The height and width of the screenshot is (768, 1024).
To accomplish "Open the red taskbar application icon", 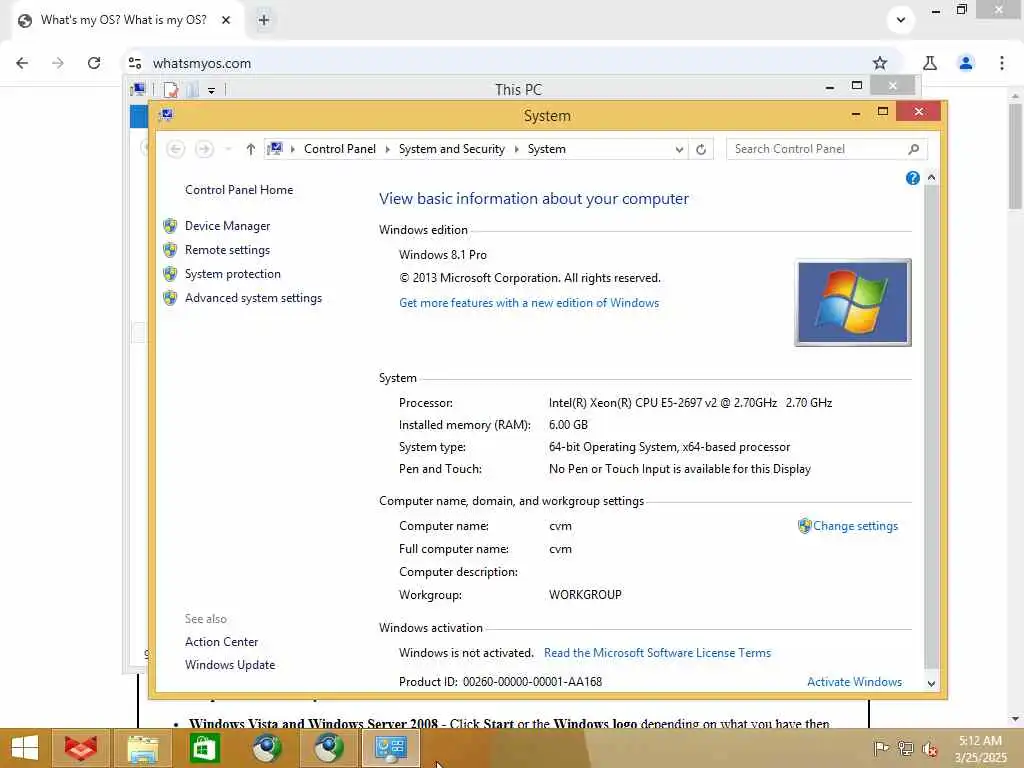I will (80, 748).
